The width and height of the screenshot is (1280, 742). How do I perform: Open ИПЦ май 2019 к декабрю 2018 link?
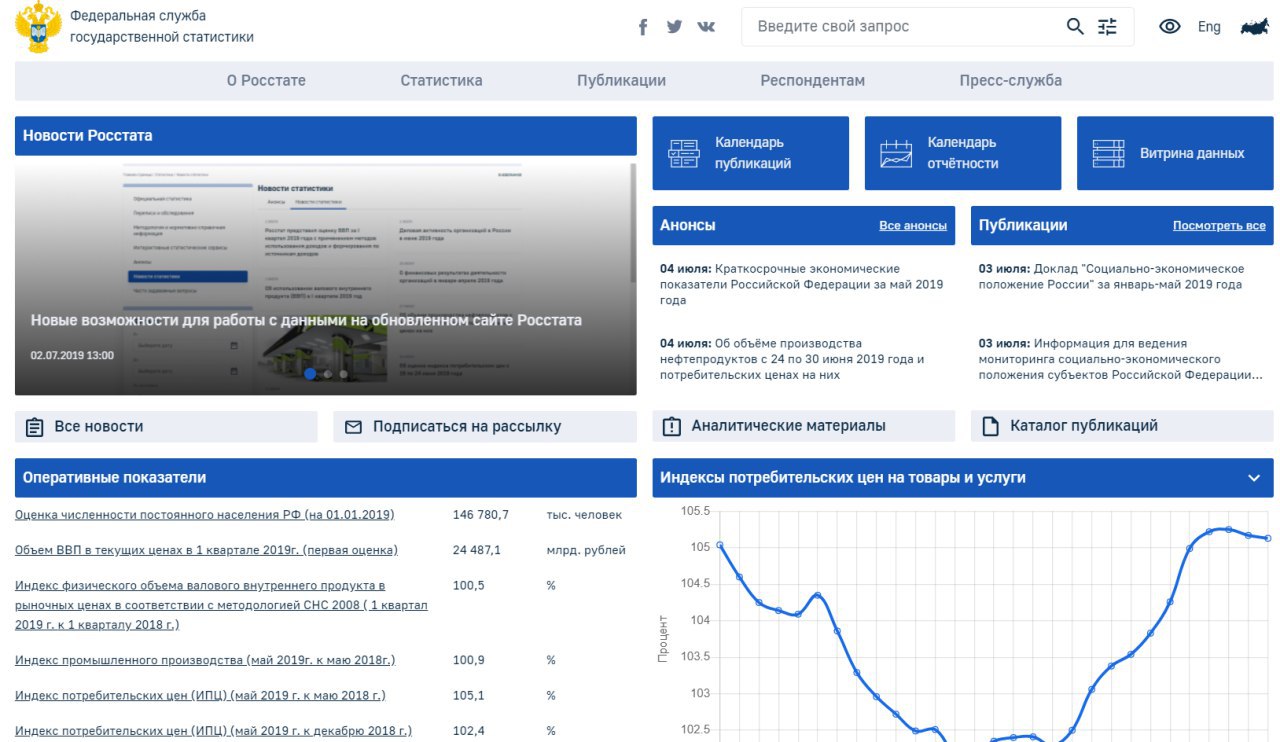[213, 731]
